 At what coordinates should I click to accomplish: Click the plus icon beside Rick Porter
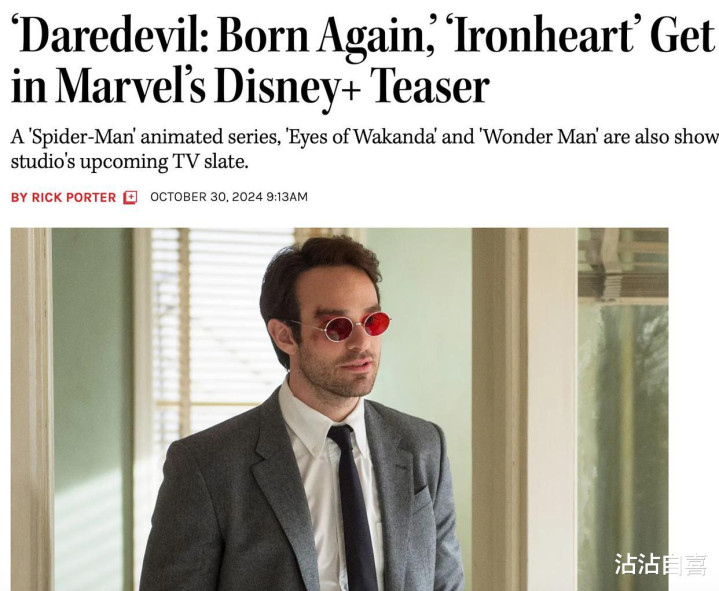[130, 198]
